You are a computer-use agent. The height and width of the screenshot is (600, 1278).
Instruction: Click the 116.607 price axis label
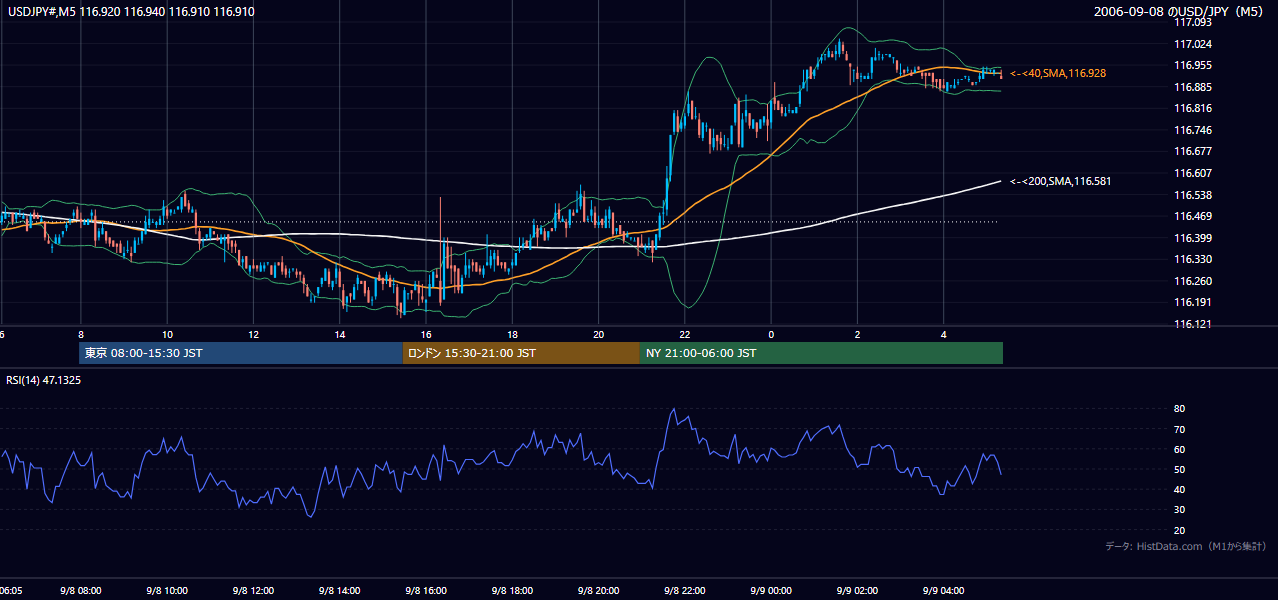pyautogui.click(x=1194, y=173)
